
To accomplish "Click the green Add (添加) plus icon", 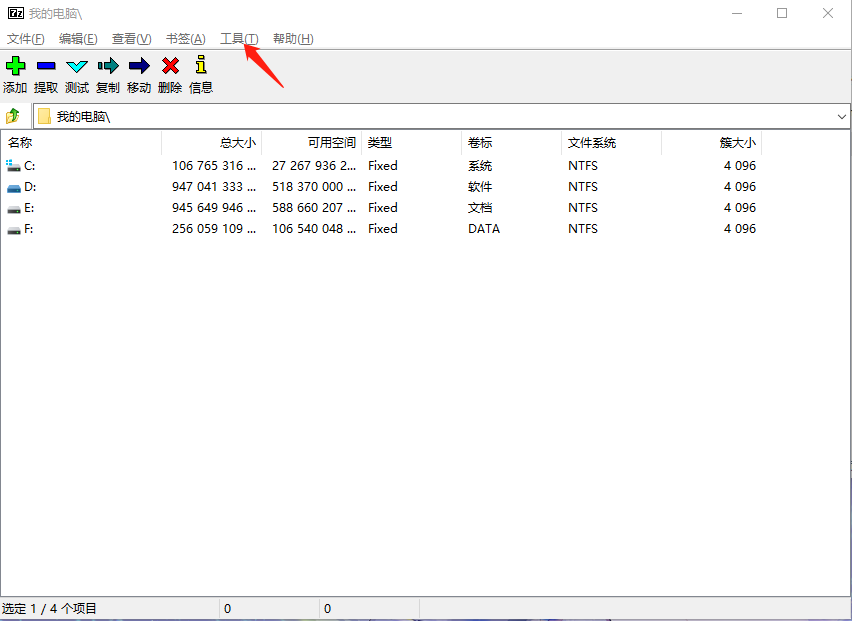I will [x=15, y=67].
